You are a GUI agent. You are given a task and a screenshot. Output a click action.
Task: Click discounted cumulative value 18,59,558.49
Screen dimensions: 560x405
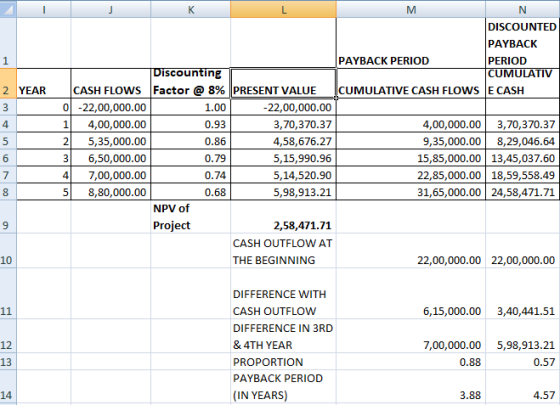tap(522, 175)
